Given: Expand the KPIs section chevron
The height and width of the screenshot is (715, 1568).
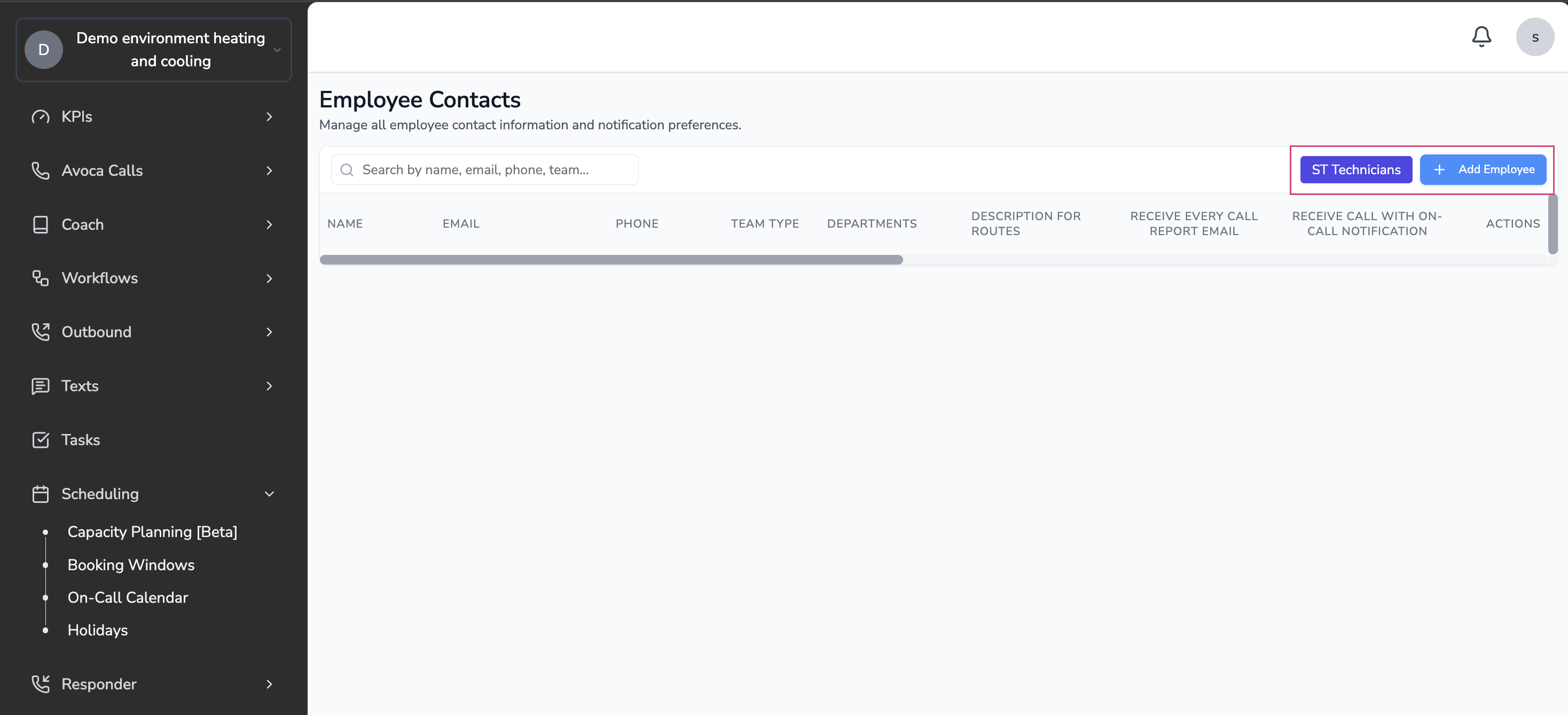Looking at the screenshot, I should coord(269,116).
